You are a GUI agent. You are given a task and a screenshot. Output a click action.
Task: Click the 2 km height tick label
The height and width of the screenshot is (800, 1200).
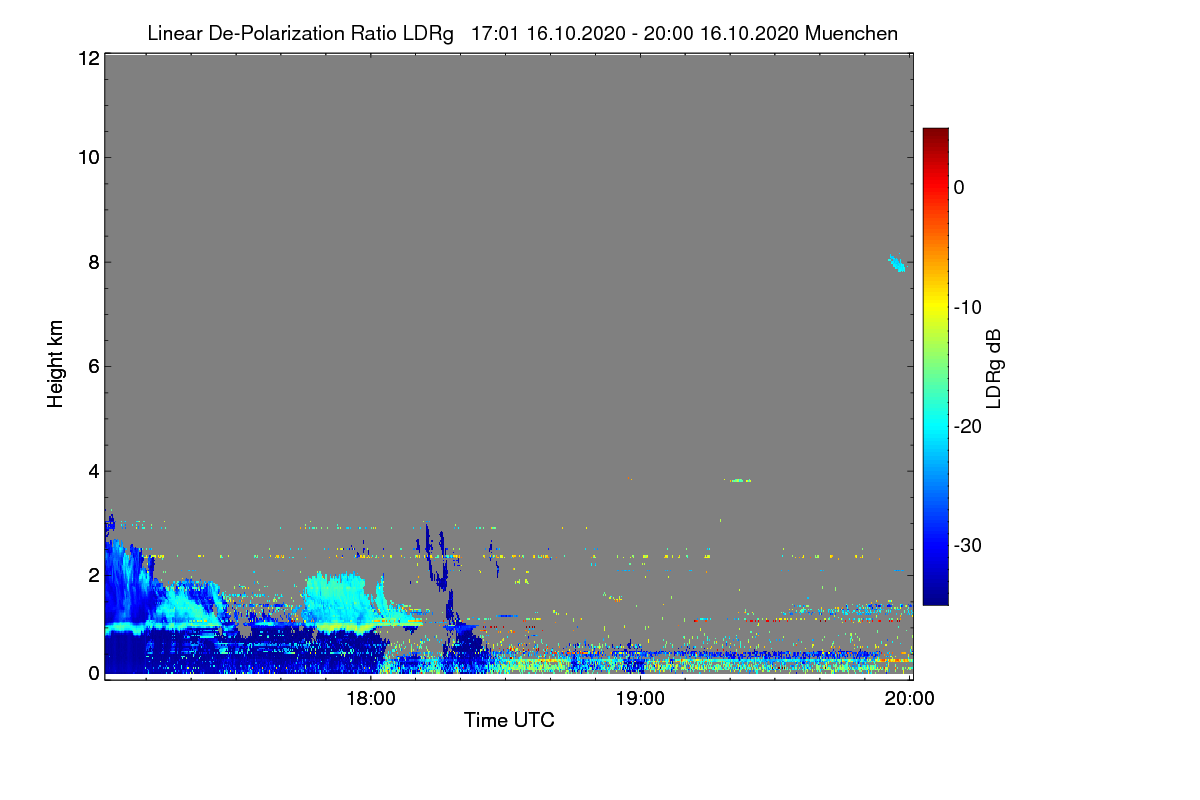click(93, 575)
